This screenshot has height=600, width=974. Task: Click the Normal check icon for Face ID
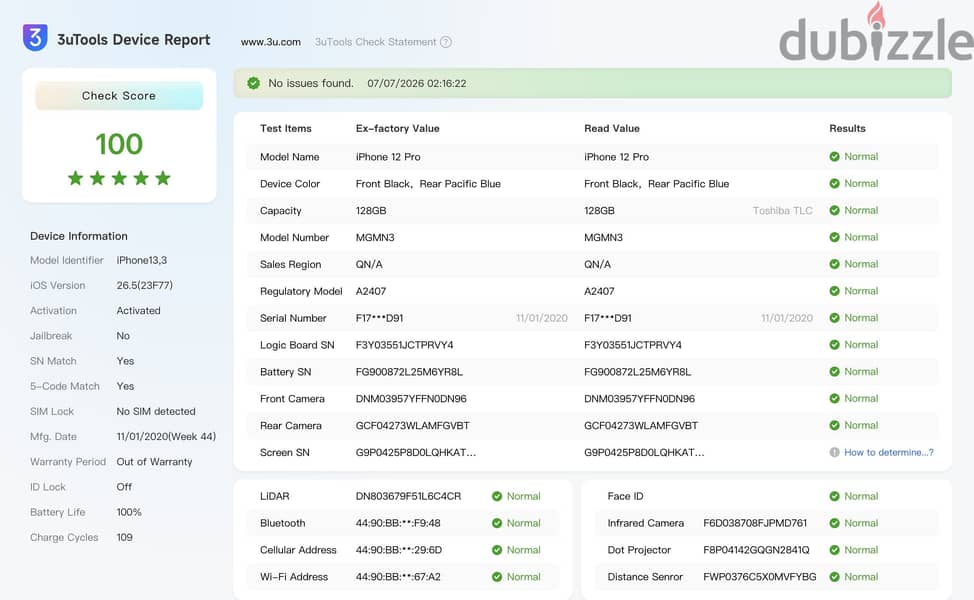click(x=834, y=496)
